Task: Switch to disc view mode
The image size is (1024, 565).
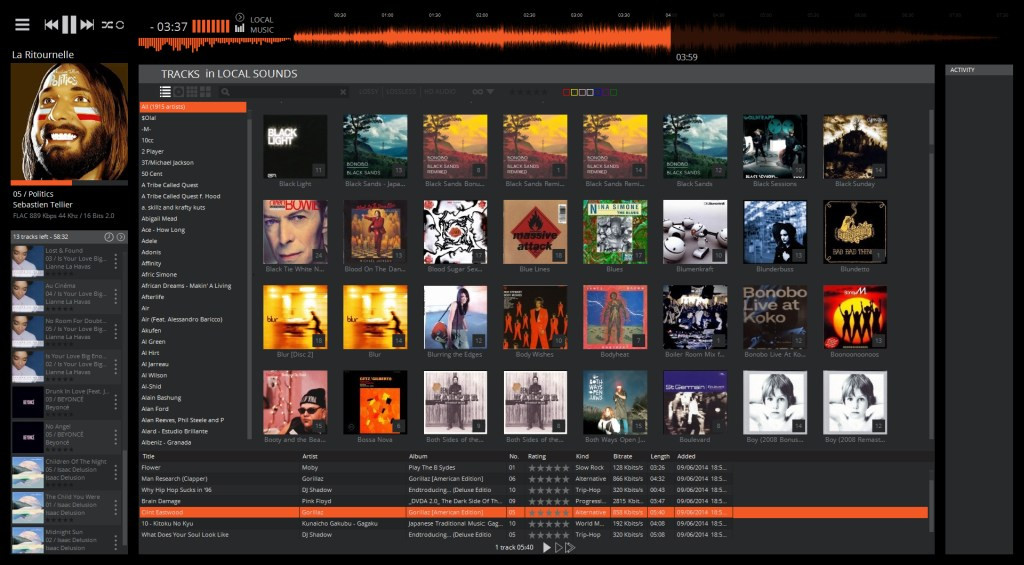Action: [178, 92]
